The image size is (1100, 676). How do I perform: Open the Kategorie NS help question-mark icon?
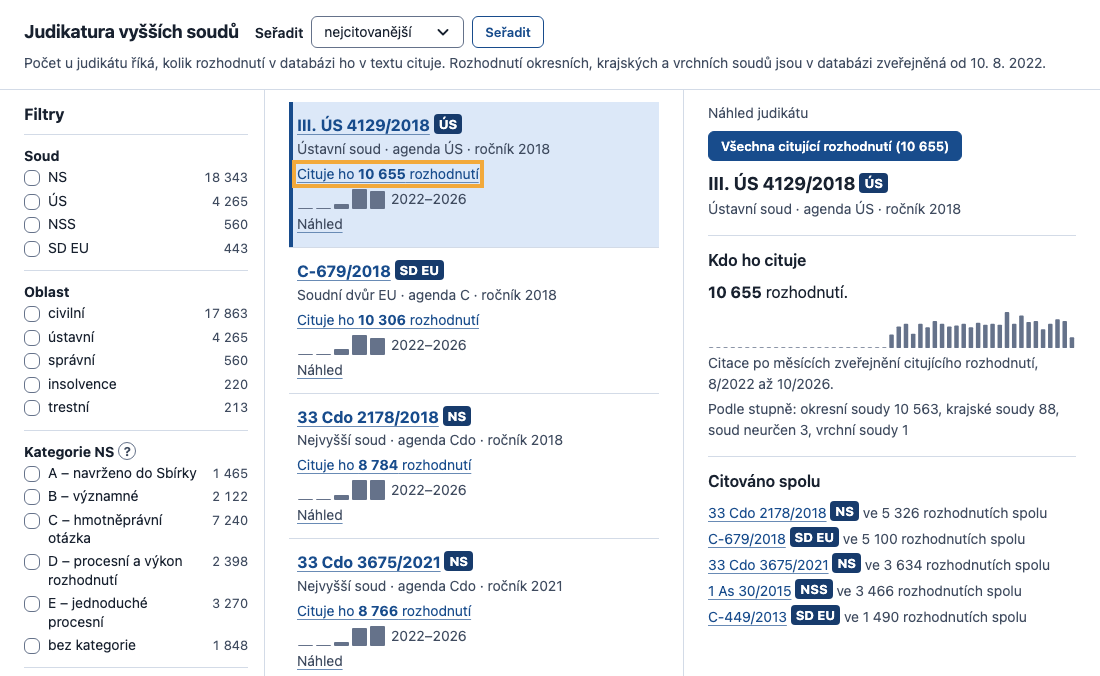coord(127,452)
